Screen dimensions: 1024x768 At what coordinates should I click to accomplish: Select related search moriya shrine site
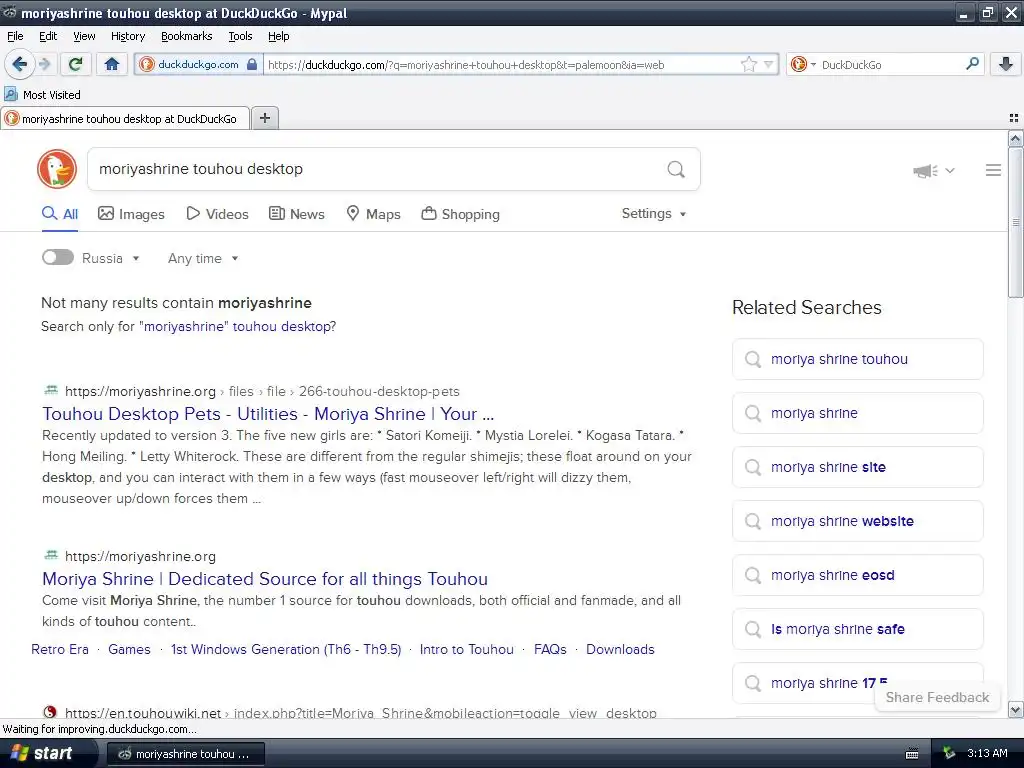coord(857,467)
